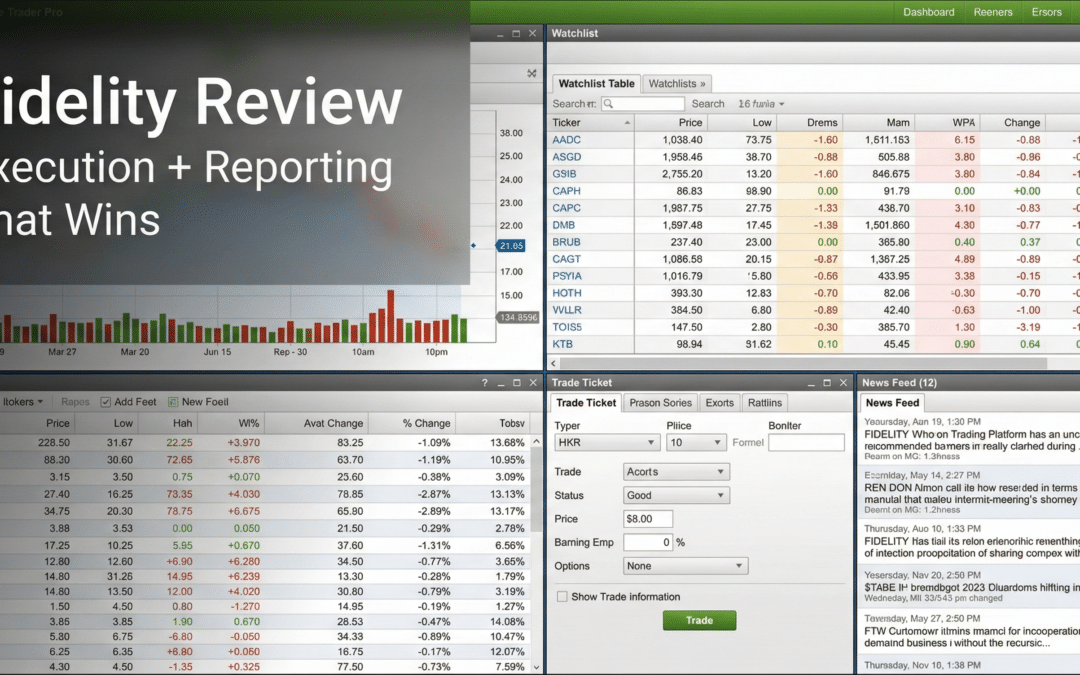The height and width of the screenshot is (675, 1080).
Task: Select the PSYIA ticker row
Action: (567, 276)
